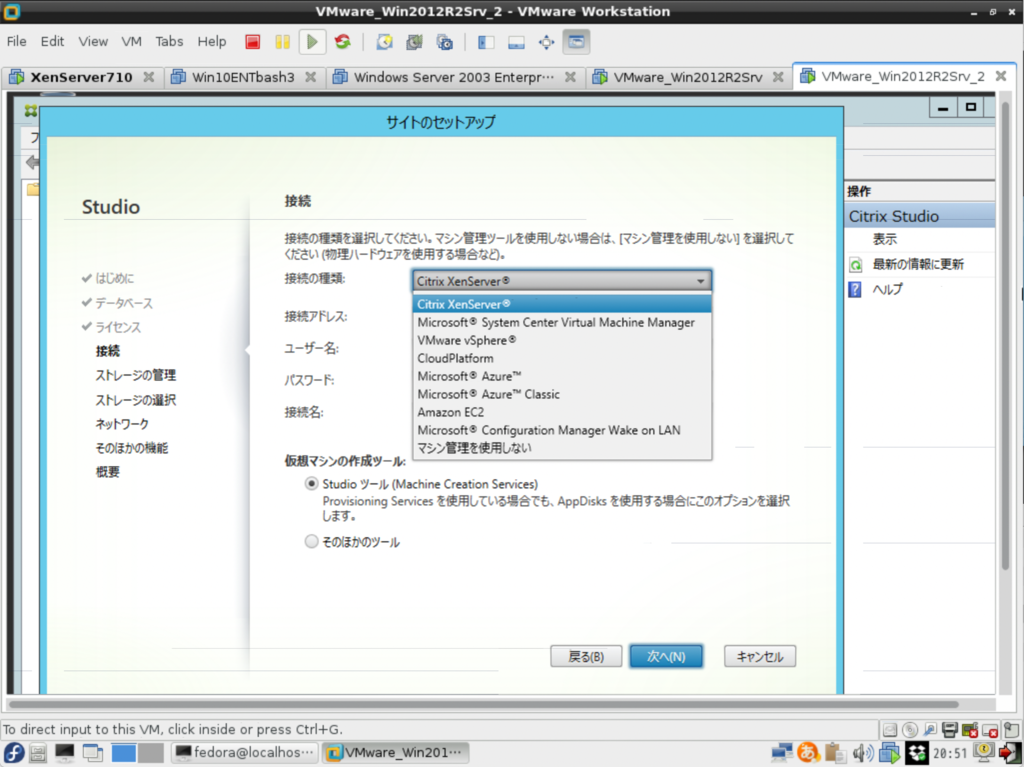Image resolution: width=1024 pixels, height=767 pixels.
Task: Choose VMware vSphere from the list
Action: [562, 340]
